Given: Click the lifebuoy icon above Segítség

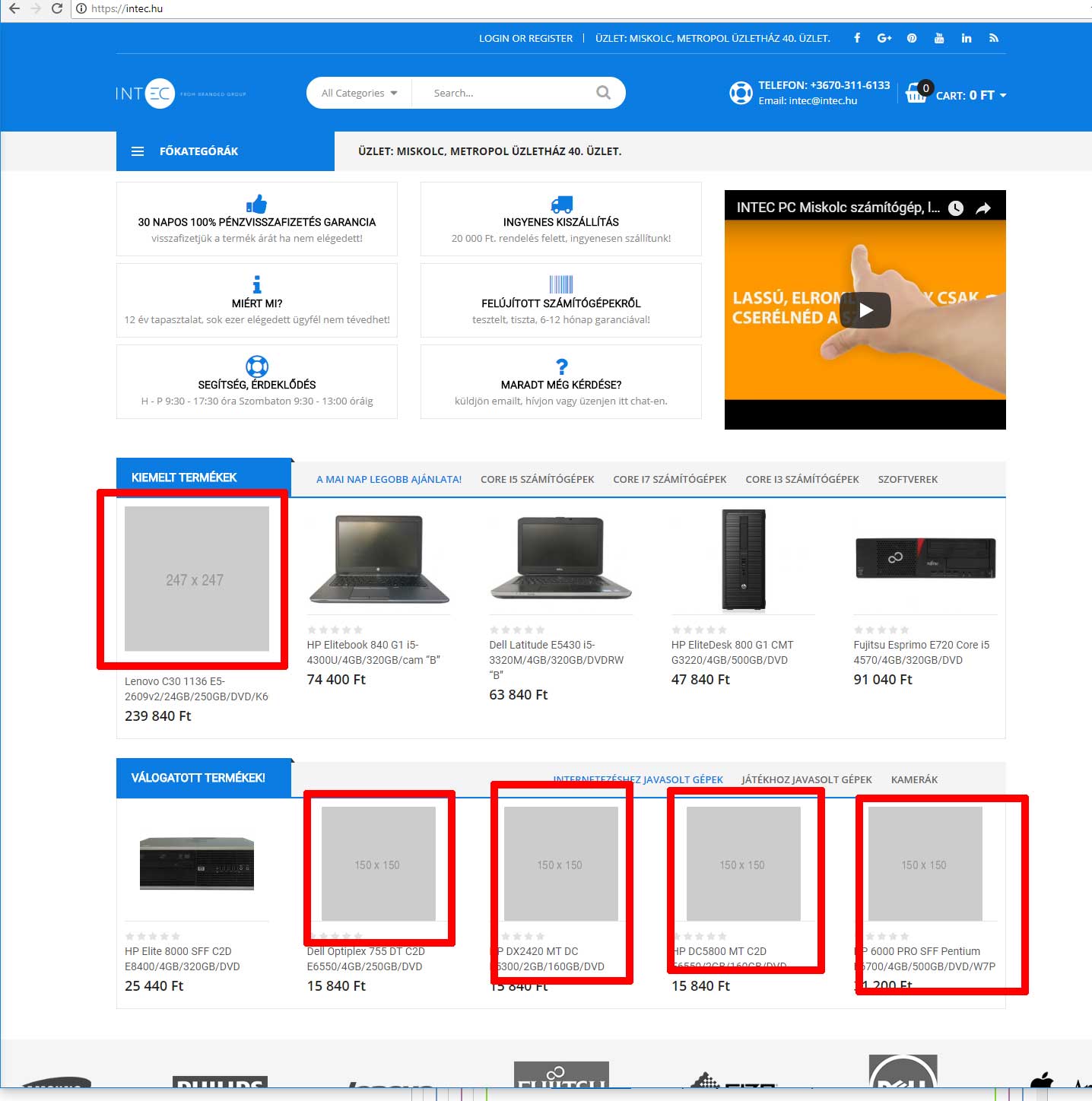Looking at the screenshot, I should point(257,366).
